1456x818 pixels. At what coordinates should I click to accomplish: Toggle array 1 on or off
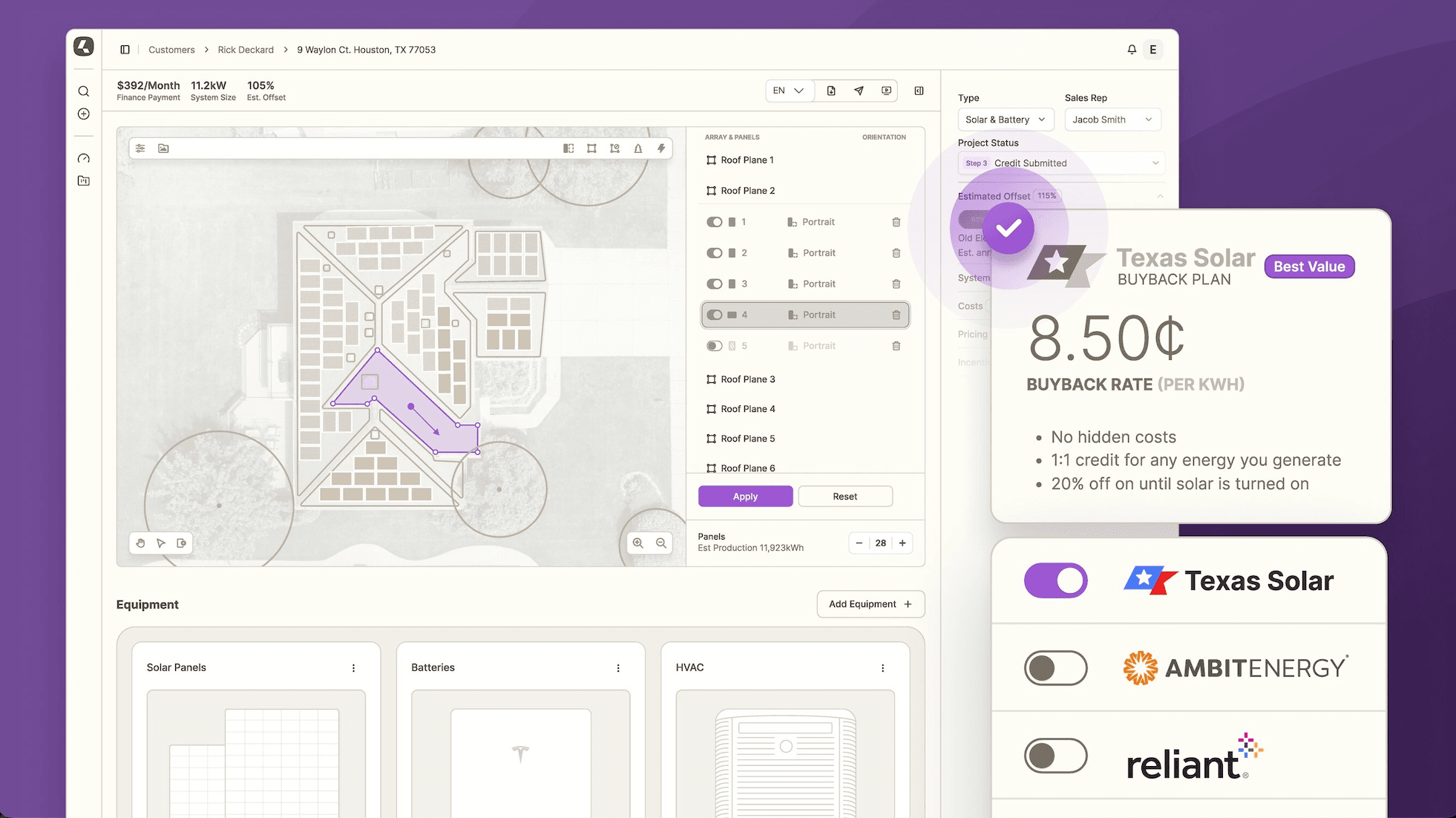click(x=714, y=222)
